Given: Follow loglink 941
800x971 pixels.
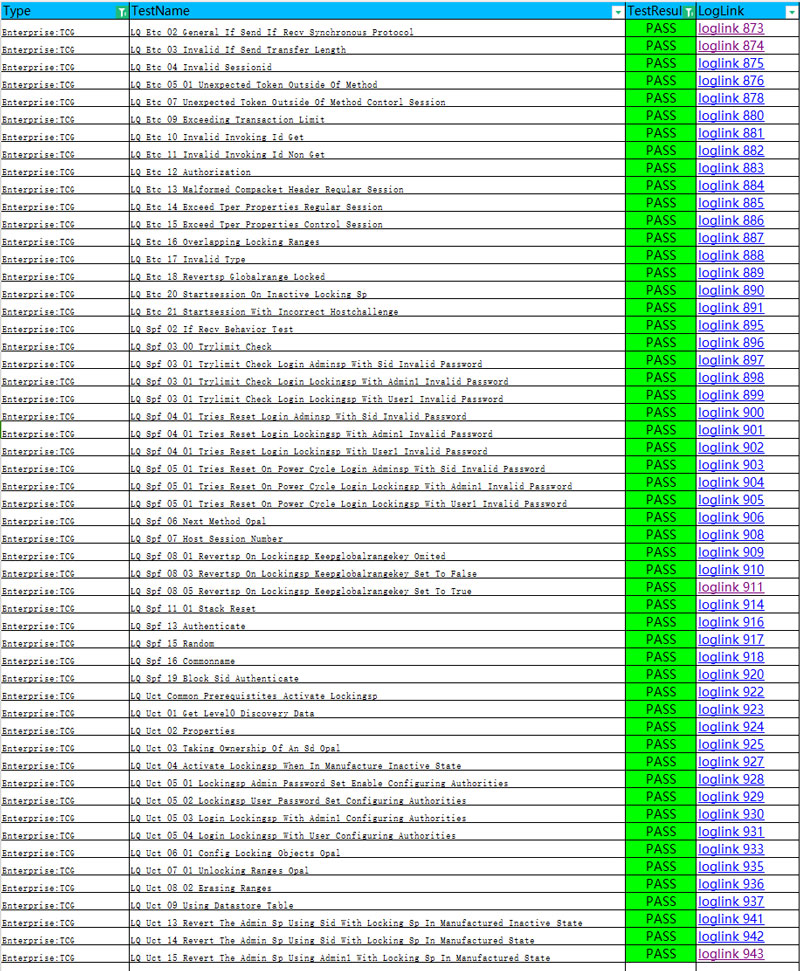Looking at the screenshot, I should click(x=731, y=919).
